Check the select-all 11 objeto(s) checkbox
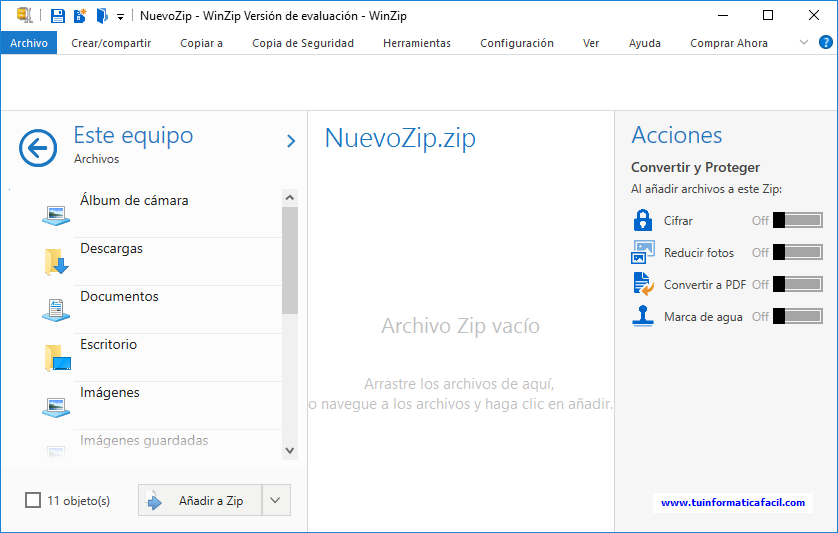The height and width of the screenshot is (533, 838). 33,500
